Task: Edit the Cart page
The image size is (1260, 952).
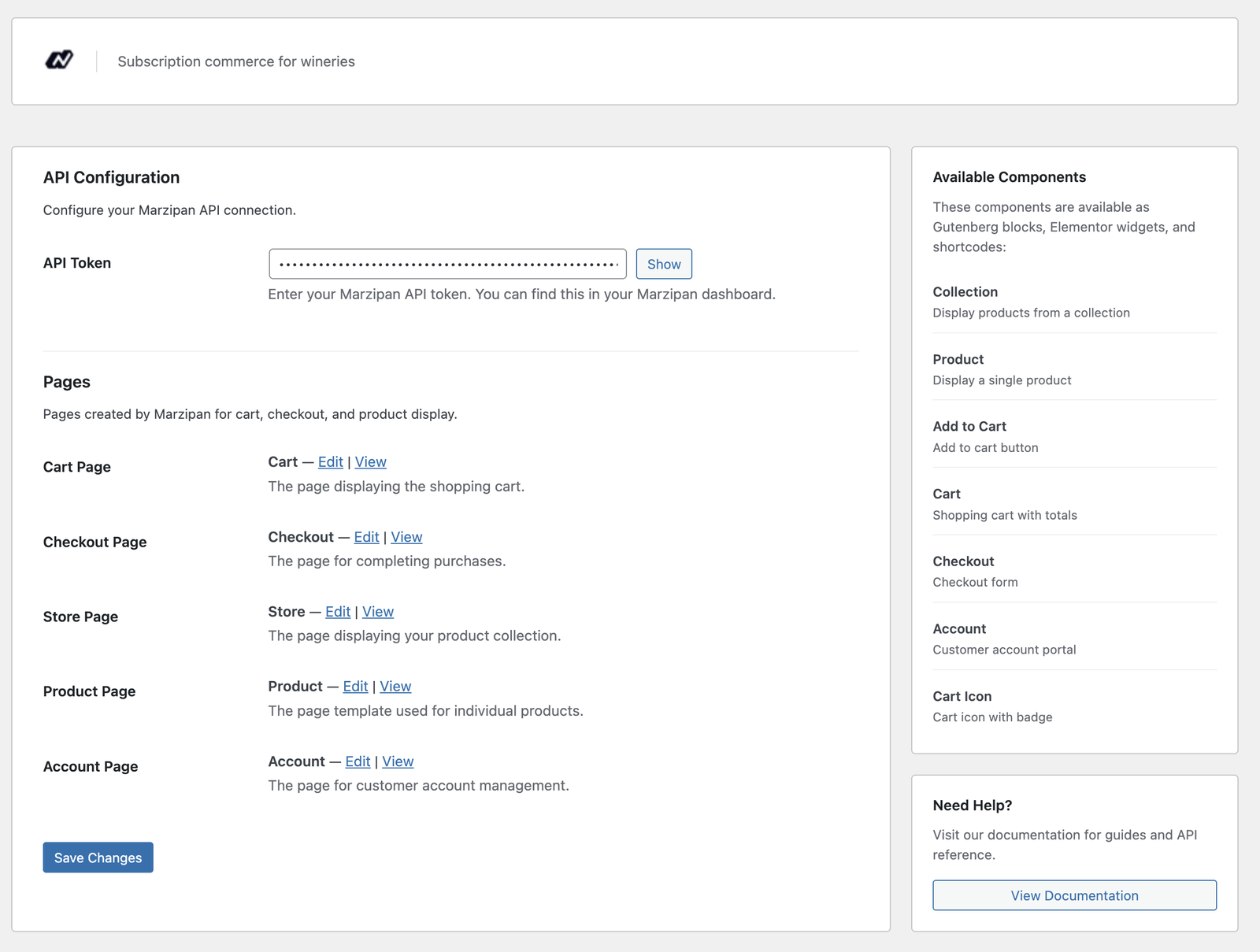Action: (x=331, y=462)
